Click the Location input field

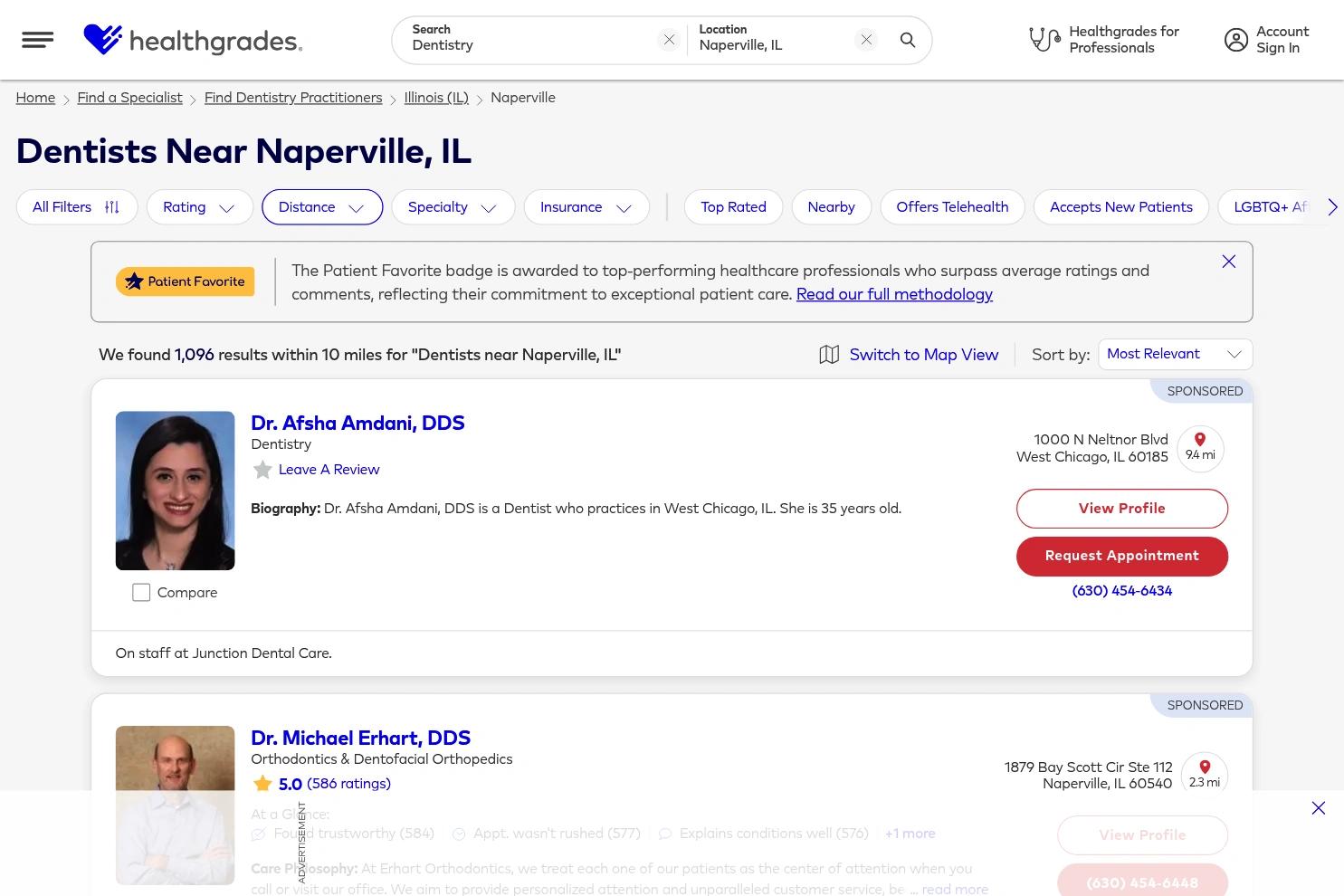(772, 40)
